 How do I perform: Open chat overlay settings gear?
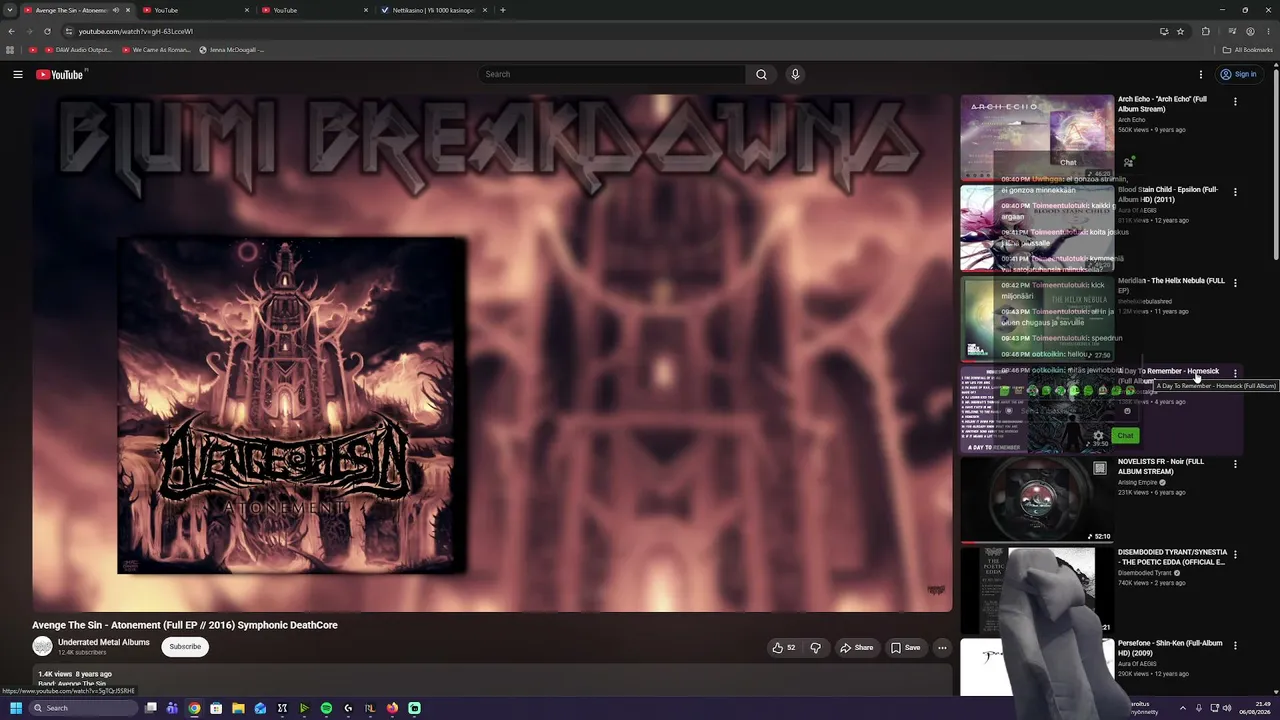coord(1098,435)
